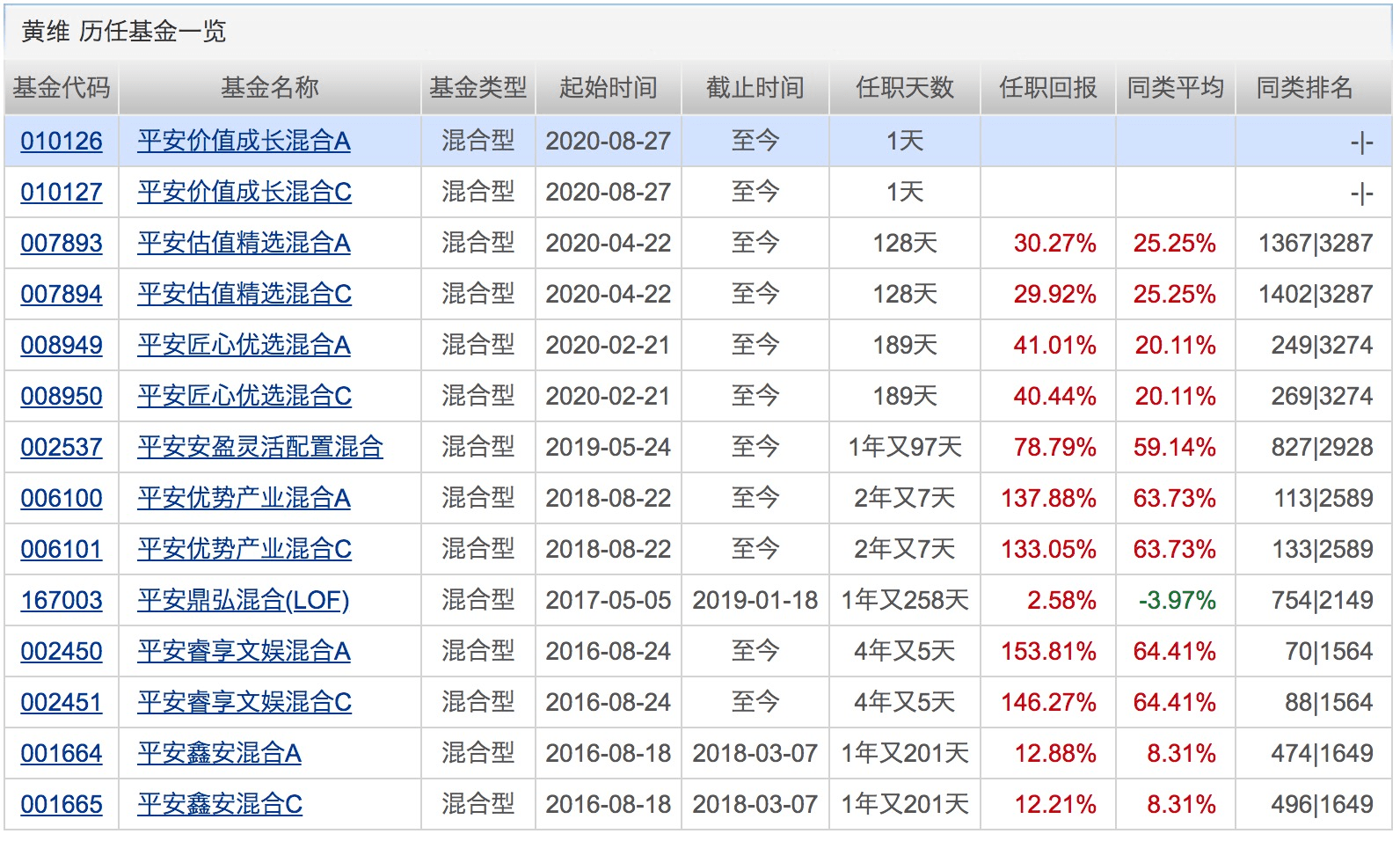Select green average value -3.97%
1400x841 pixels.
(1177, 600)
